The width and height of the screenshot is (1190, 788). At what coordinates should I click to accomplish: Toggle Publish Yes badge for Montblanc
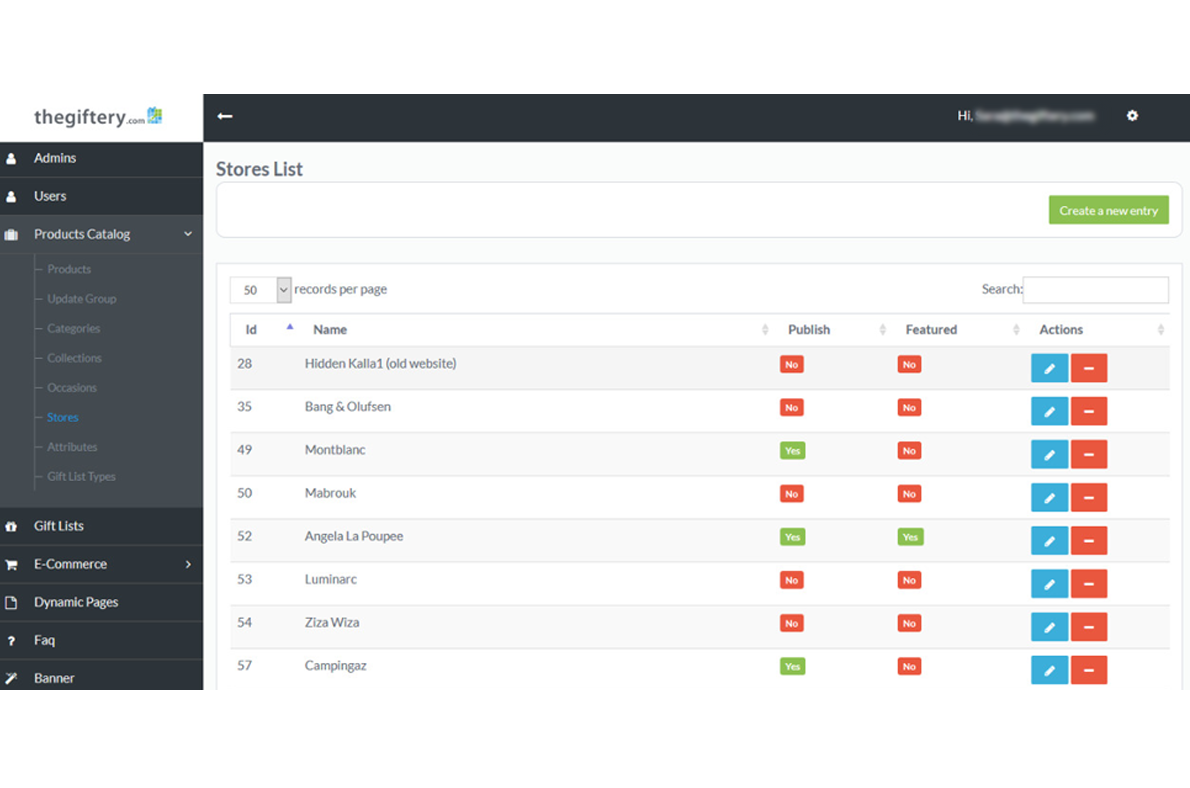(792, 451)
